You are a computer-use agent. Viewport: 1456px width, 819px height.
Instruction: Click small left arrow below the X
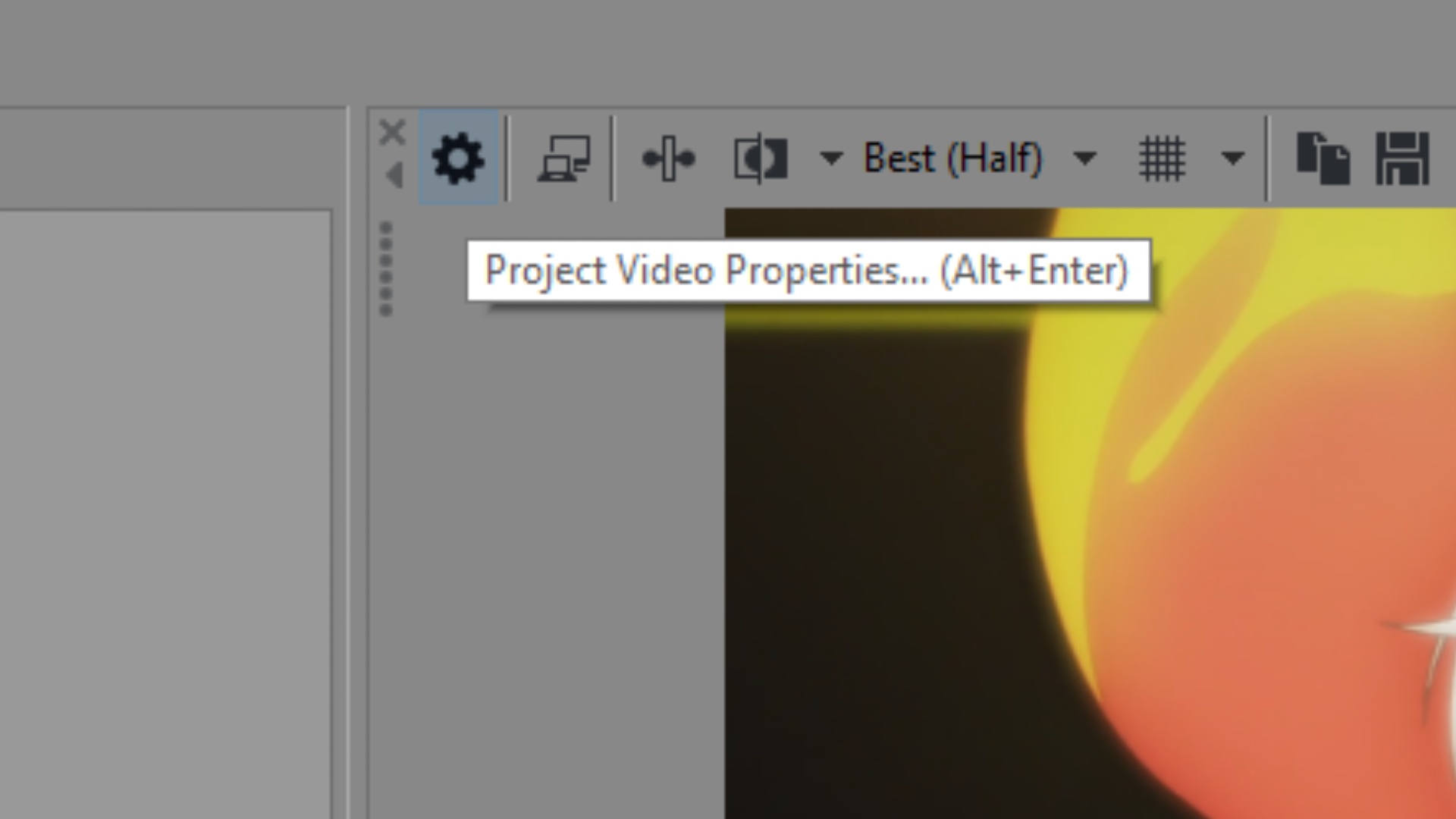point(394,176)
